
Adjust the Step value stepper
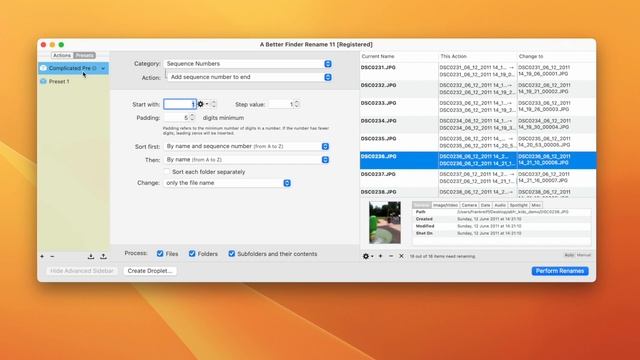(297, 104)
